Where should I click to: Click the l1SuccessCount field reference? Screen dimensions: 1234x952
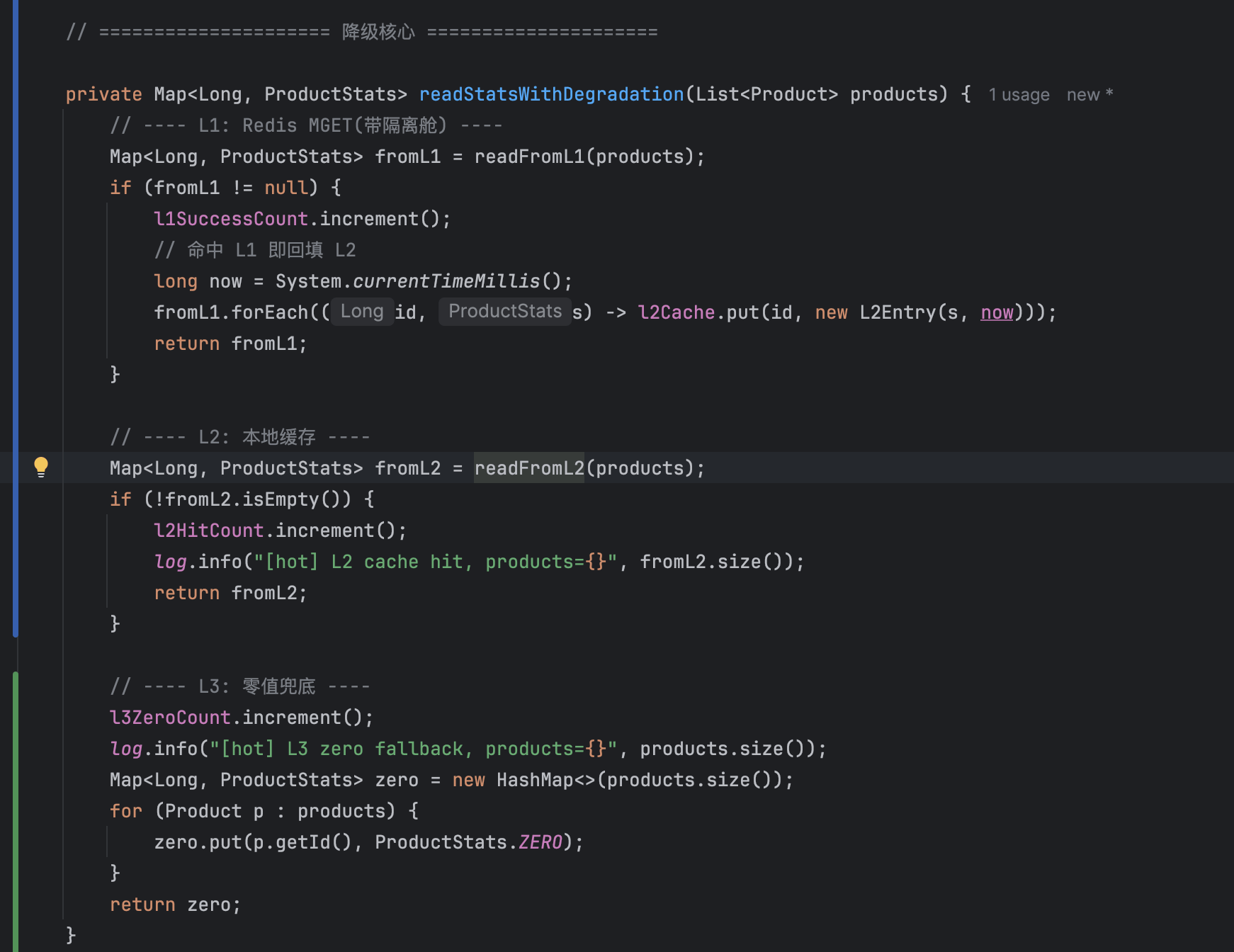pyautogui.click(x=231, y=219)
